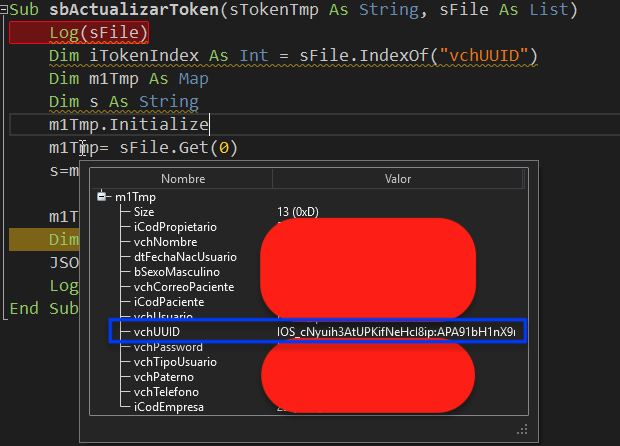This screenshot has width=620, height=446.
Task: Click the vchUUID token value
Action: [400, 332]
